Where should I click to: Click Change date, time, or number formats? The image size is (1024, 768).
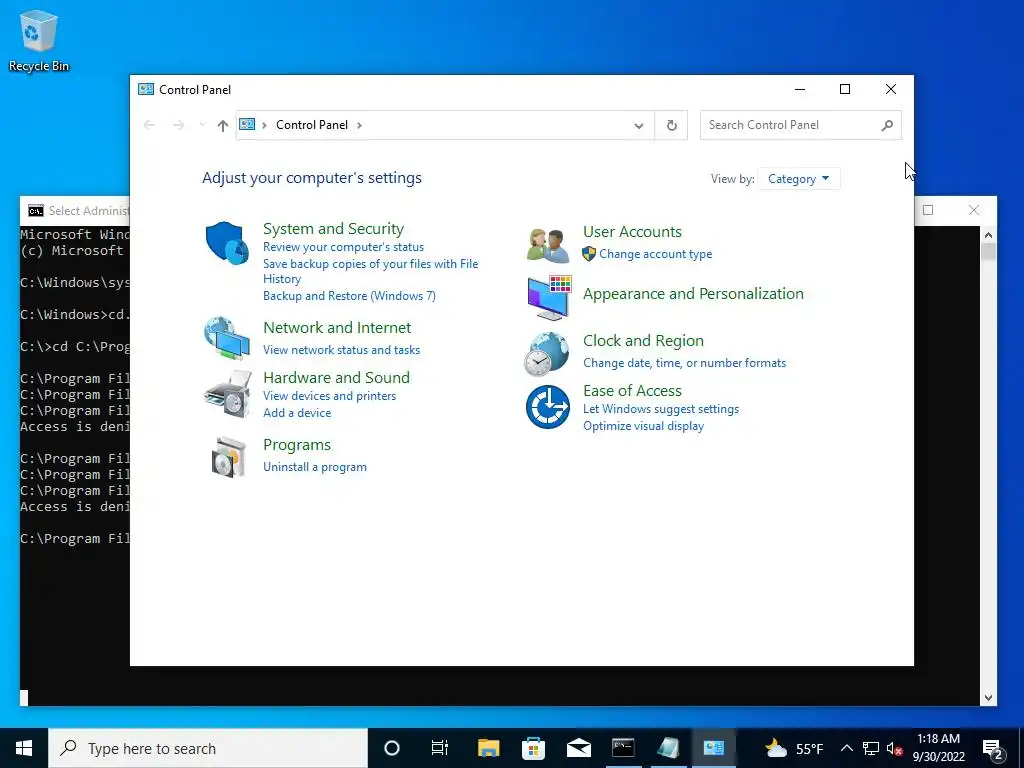[684, 363]
